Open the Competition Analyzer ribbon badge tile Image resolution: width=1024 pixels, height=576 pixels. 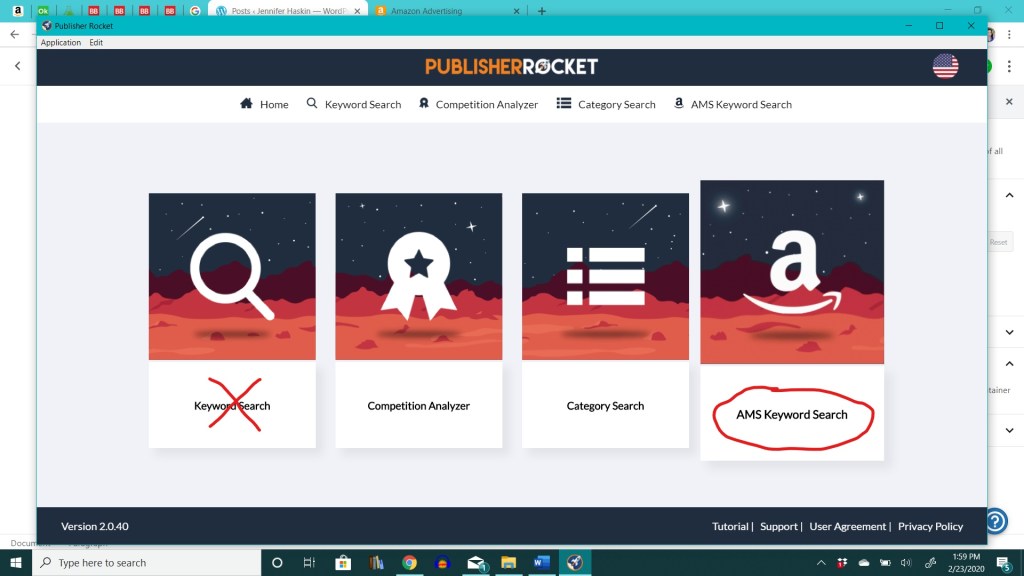click(x=418, y=276)
